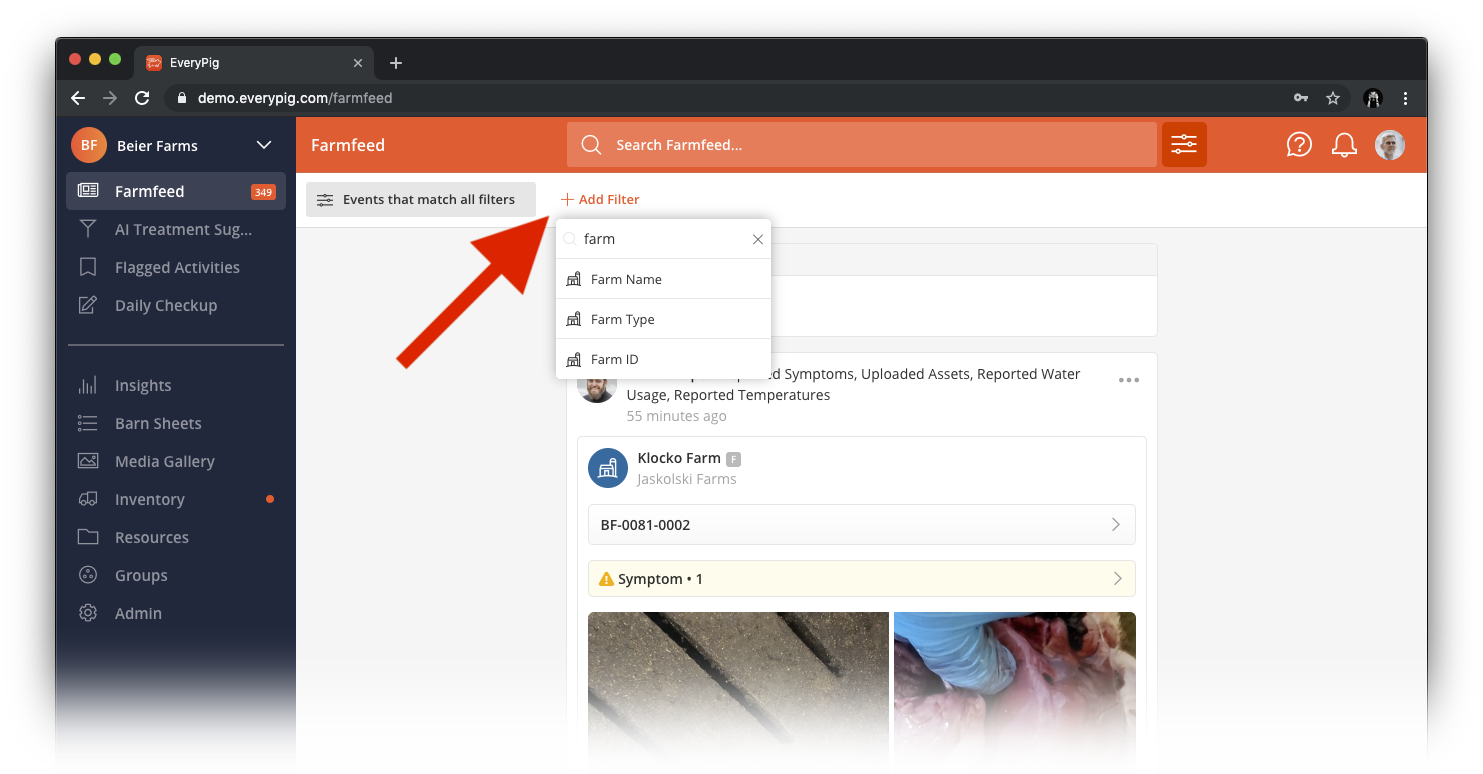This screenshot has width=1483, height=774.
Task: Open Farmfeed in the sidebar
Action: click(x=176, y=191)
